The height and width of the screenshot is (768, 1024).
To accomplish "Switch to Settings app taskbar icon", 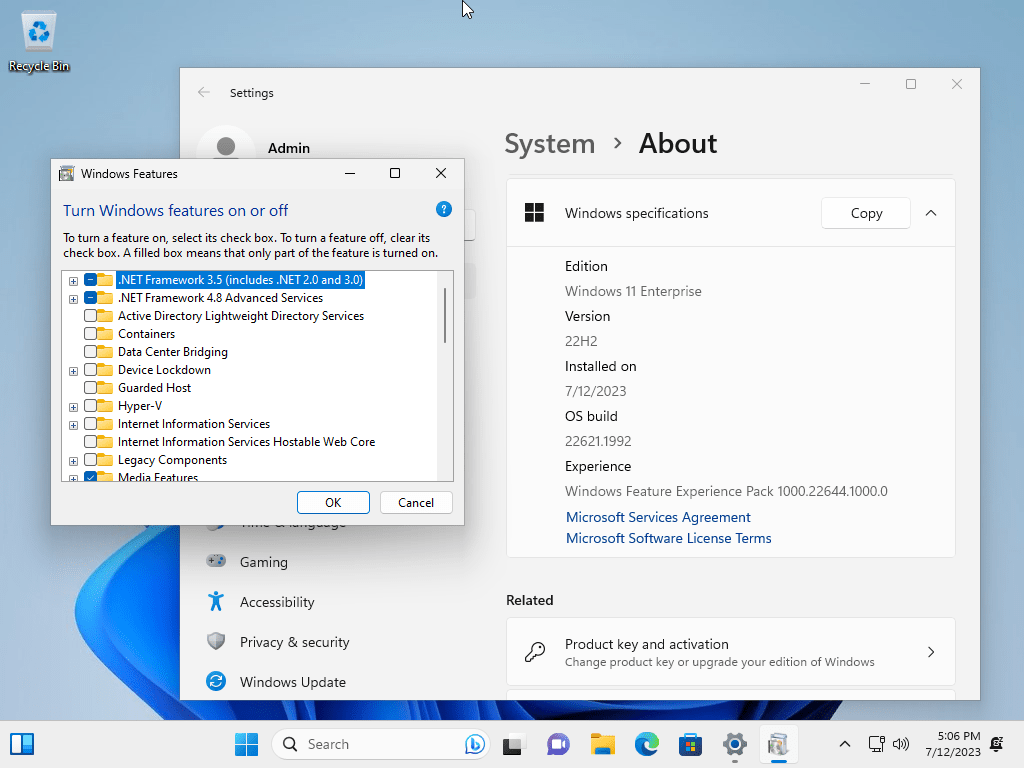I will tap(735, 744).
